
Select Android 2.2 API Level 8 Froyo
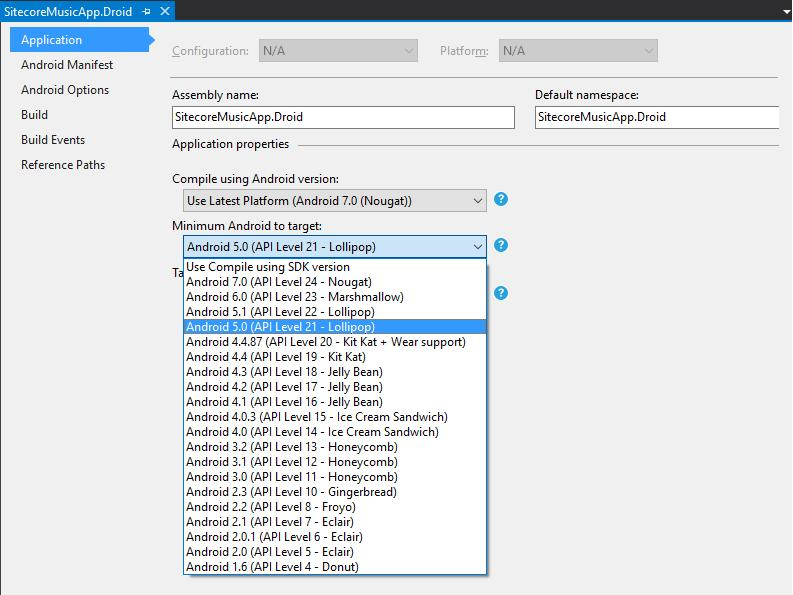(335, 507)
